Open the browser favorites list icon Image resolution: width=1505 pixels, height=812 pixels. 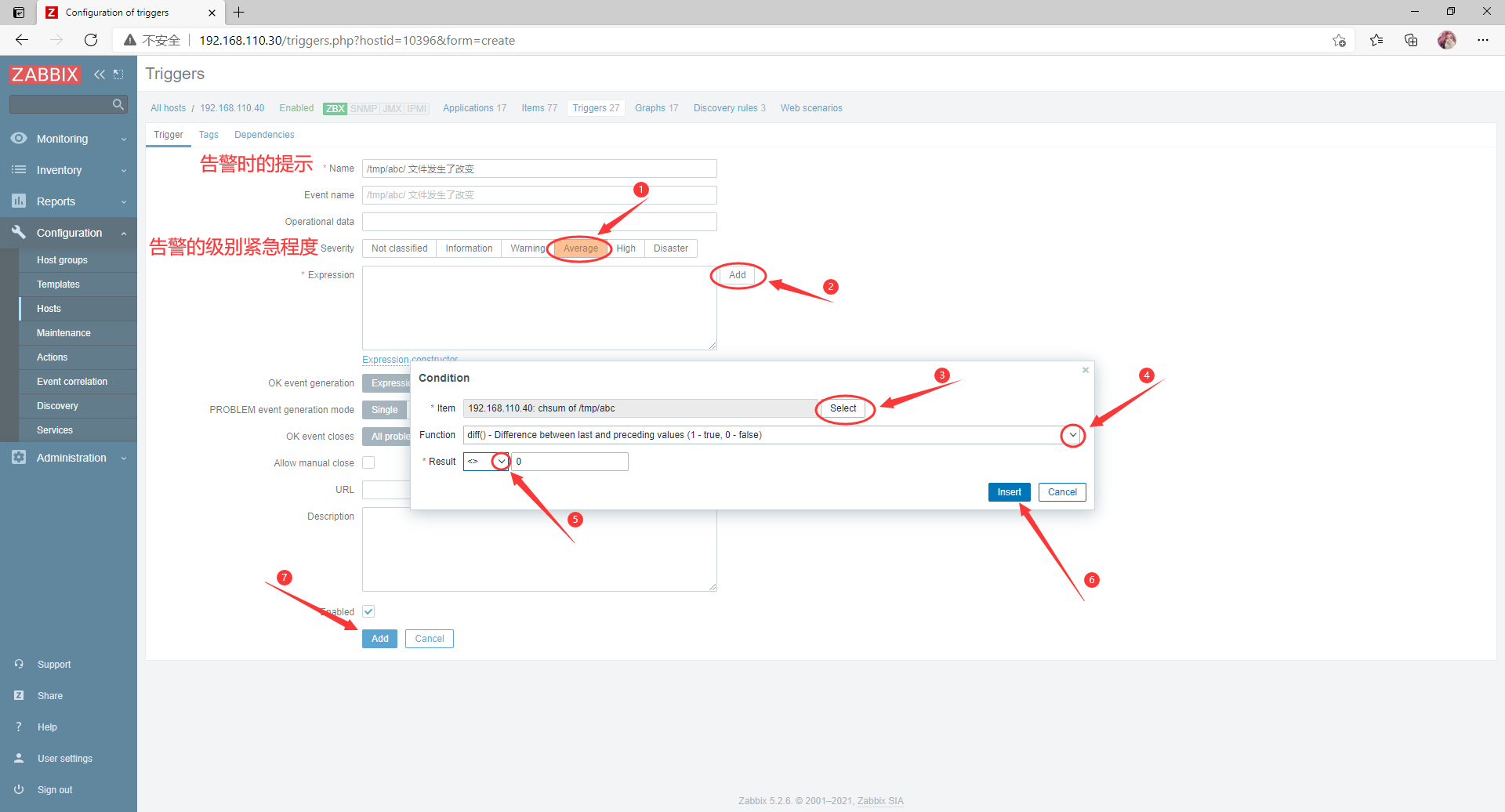1376,40
